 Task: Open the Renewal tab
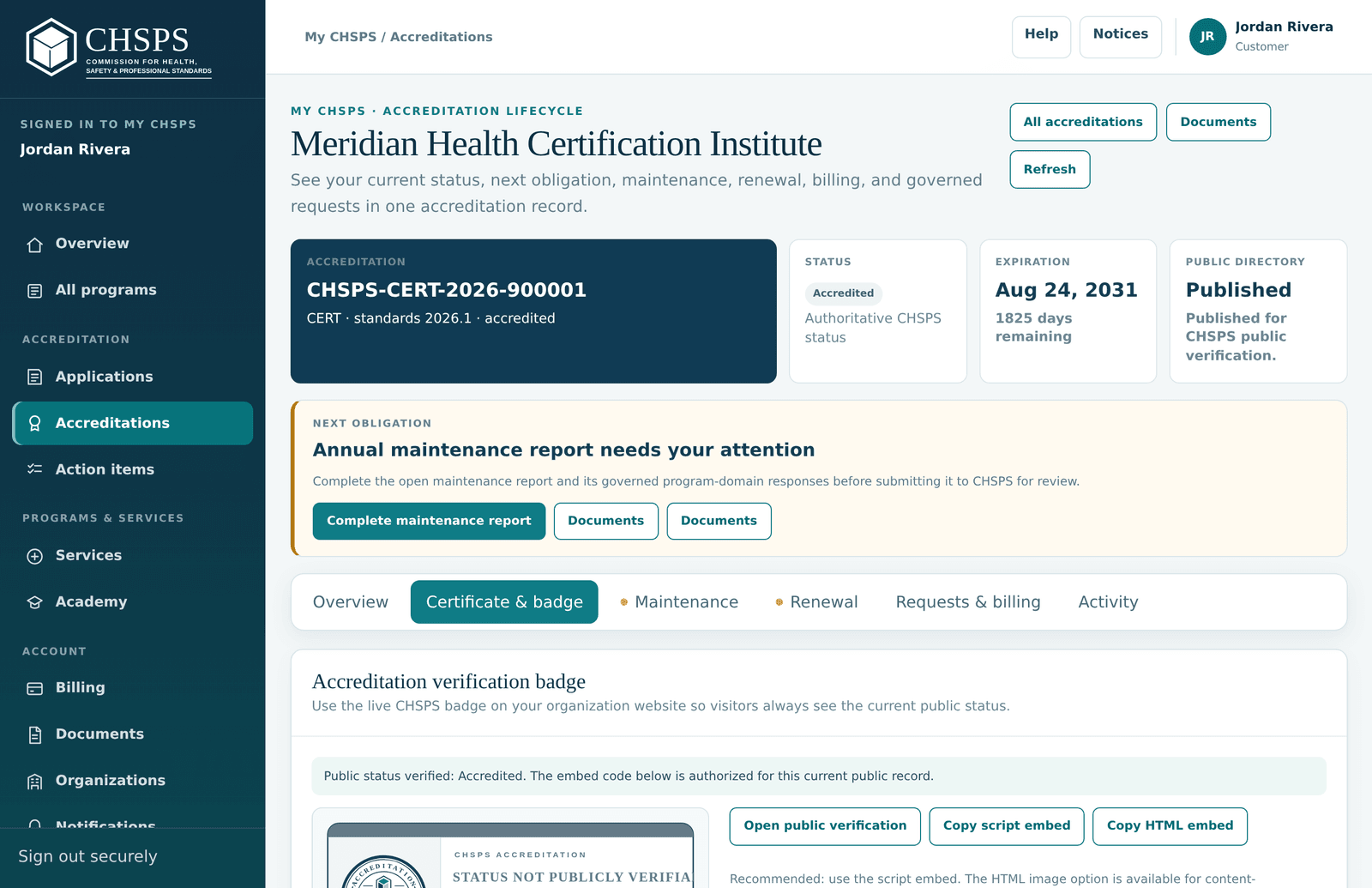pyautogui.click(x=815, y=602)
